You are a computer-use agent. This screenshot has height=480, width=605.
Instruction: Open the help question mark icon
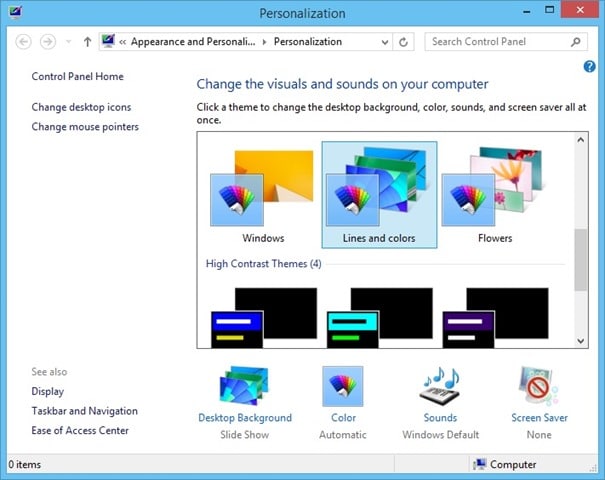(x=589, y=66)
